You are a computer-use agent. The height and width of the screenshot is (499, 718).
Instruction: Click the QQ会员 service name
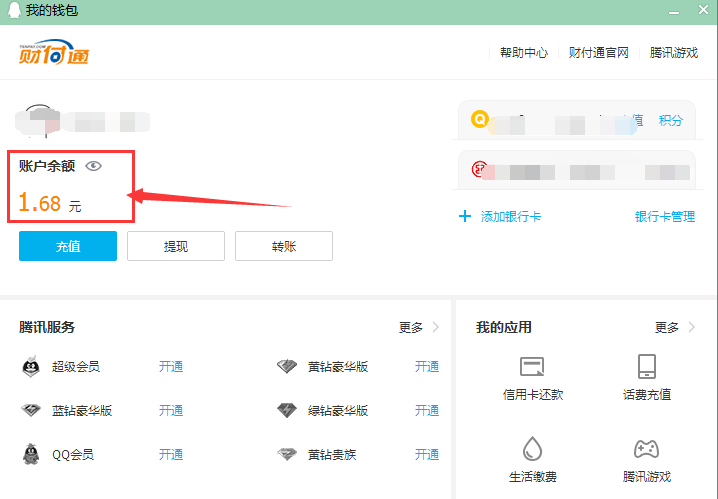[73, 455]
